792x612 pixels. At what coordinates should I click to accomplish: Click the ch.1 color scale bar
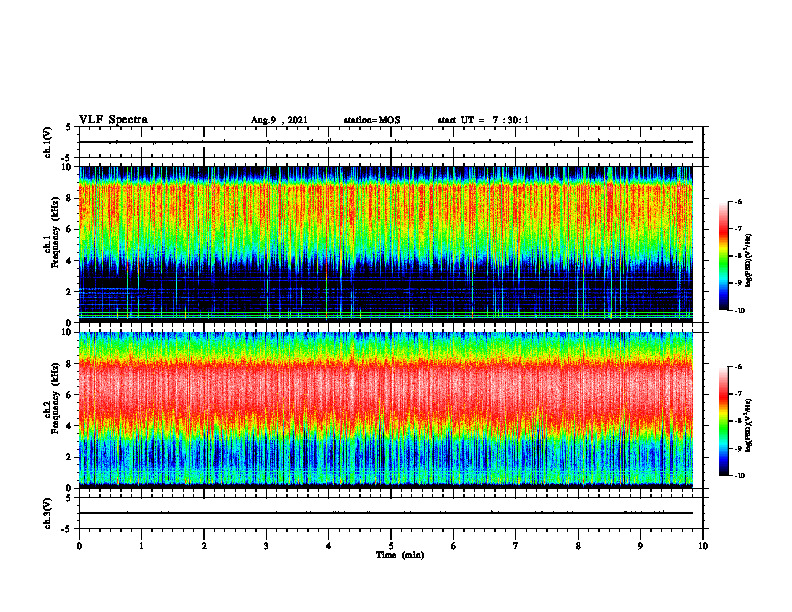point(723,256)
